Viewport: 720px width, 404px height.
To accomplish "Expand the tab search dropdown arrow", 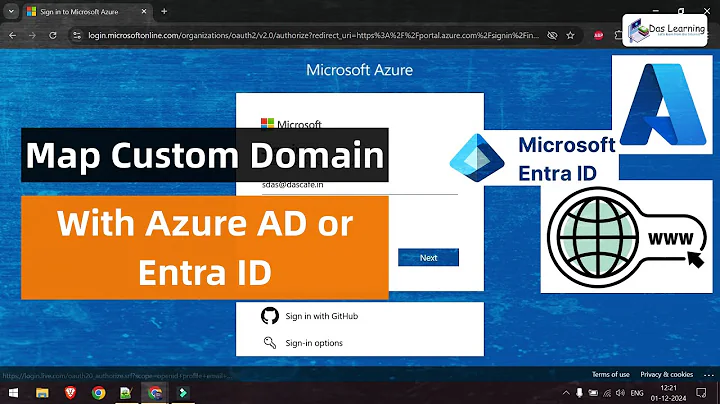I will [x=11, y=11].
